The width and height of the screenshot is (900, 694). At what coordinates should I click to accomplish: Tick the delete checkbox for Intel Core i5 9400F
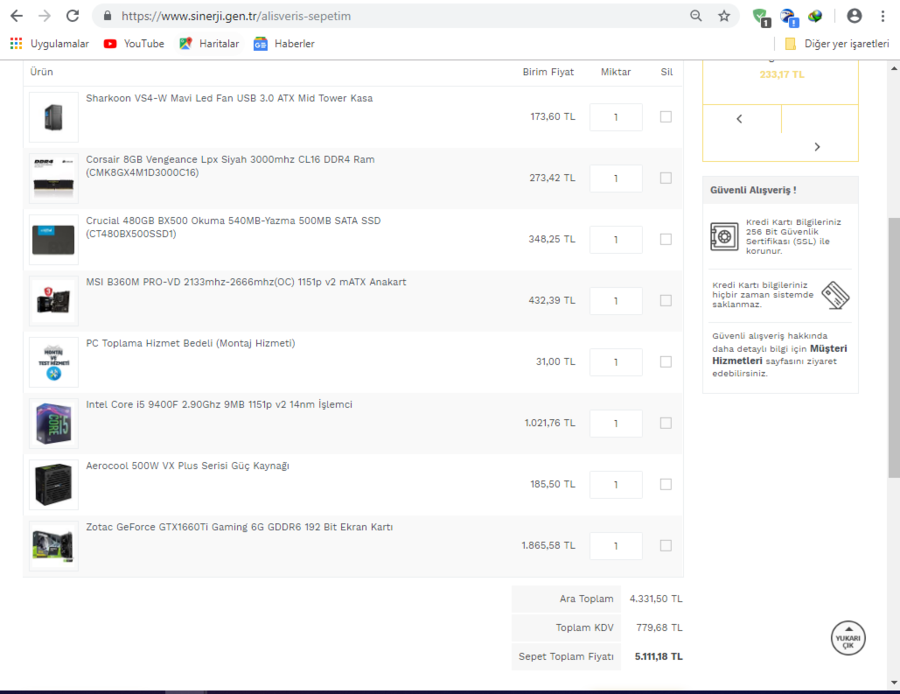(x=666, y=423)
